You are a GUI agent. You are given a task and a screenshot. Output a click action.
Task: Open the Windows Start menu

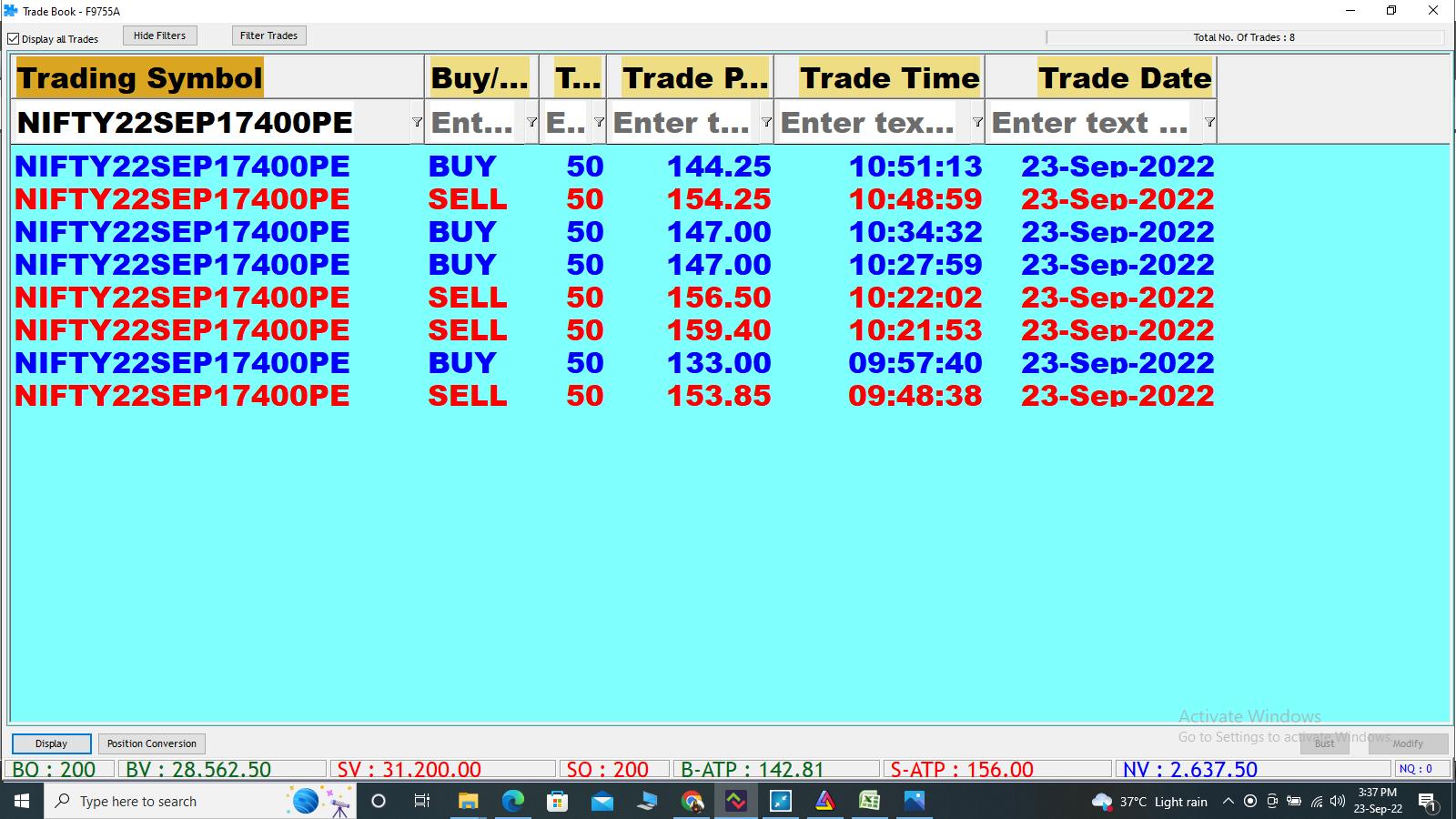pos(22,801)
